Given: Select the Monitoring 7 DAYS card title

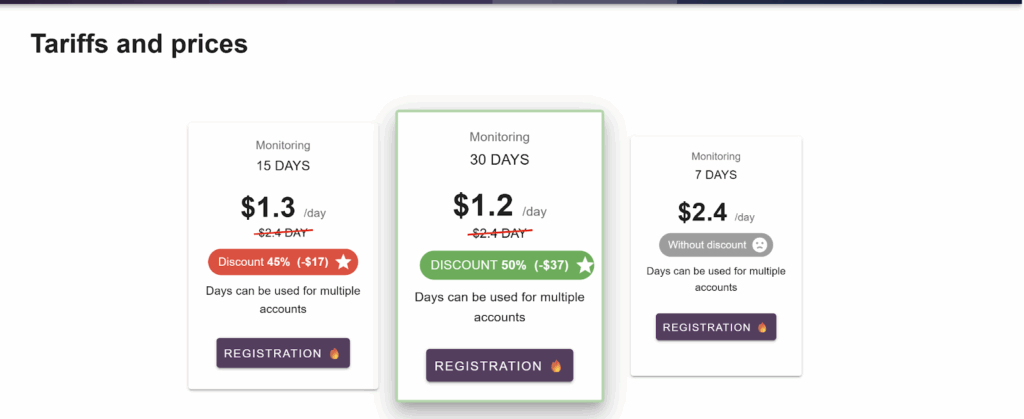Looking at the screenshot, I should pyautogui.click(x=715, y=165).
